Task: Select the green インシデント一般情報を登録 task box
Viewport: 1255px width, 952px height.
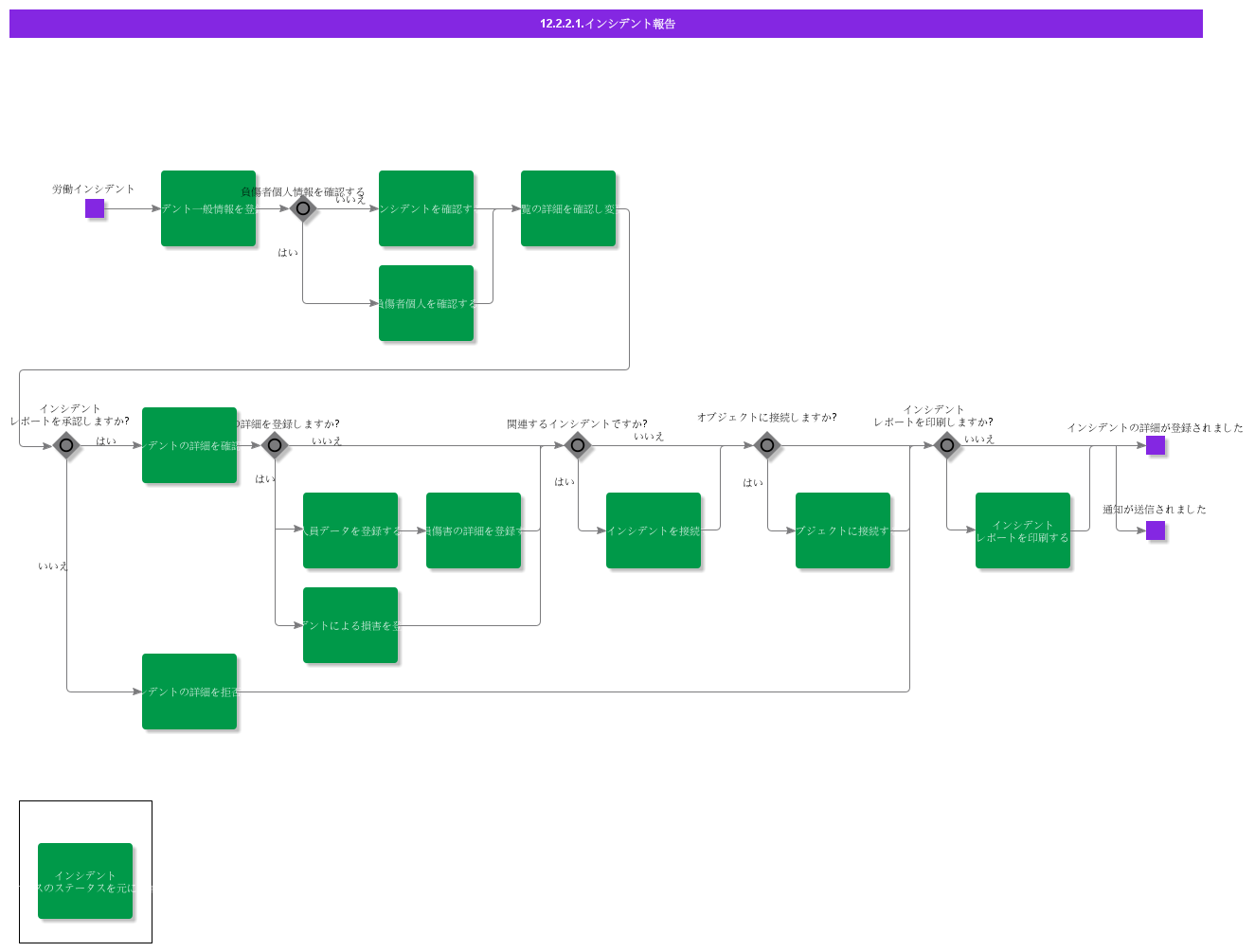Action: [x=208, y=208]
